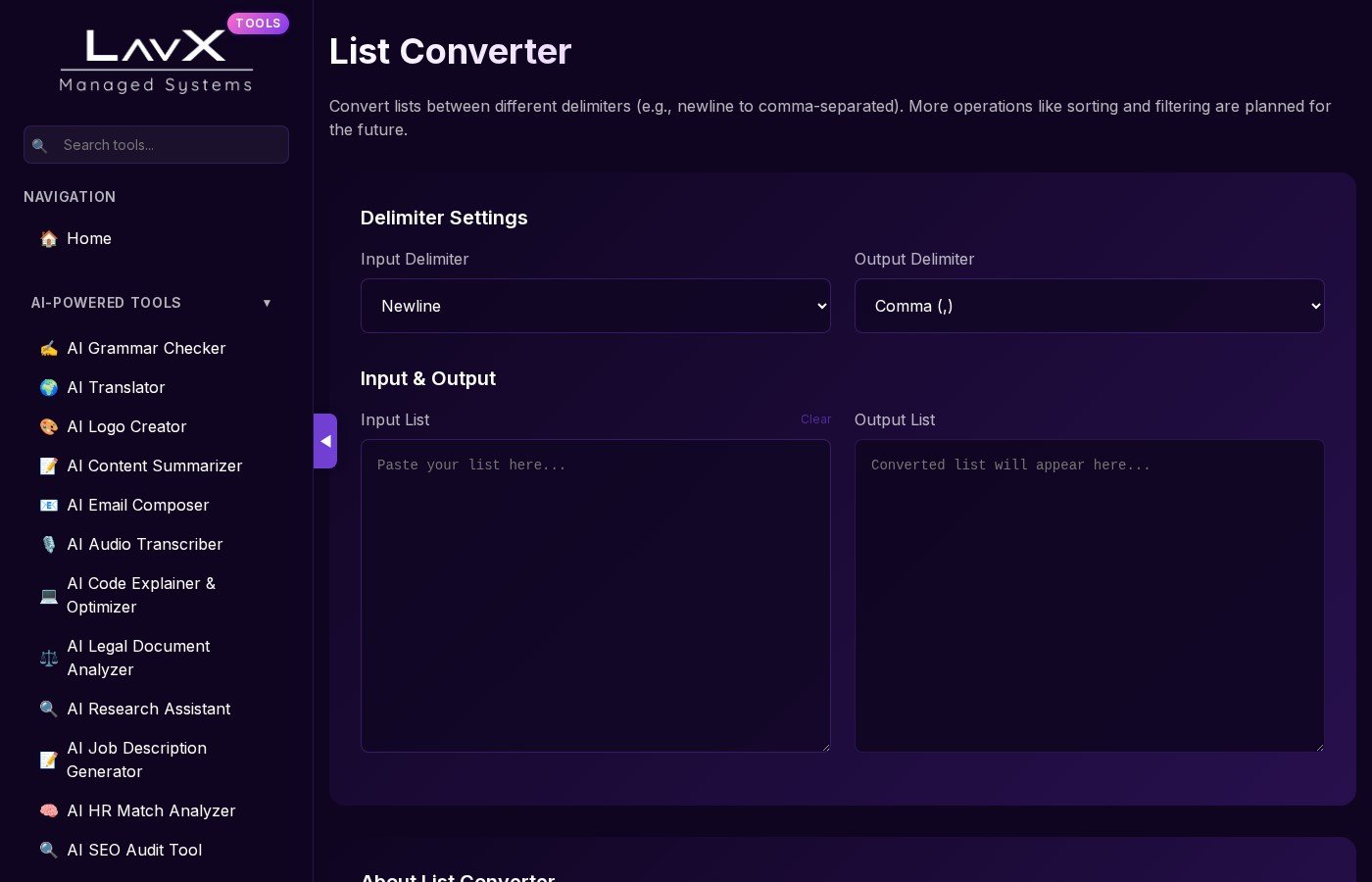Click the LavX Managed Systems logo
Screen dimensions: 1372x882
click(x=157, y=61)
